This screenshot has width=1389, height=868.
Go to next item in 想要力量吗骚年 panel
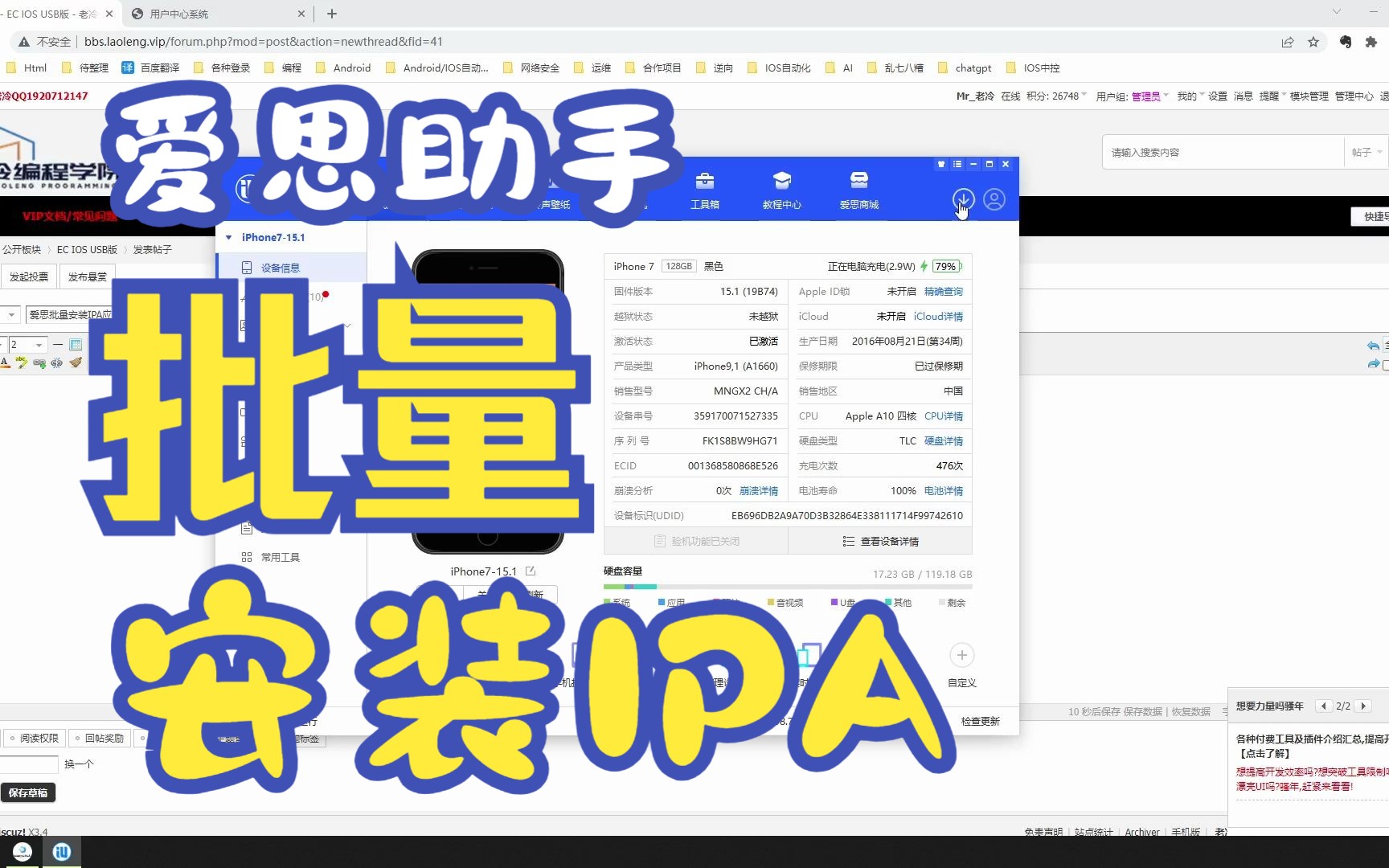pos(1363,706)
